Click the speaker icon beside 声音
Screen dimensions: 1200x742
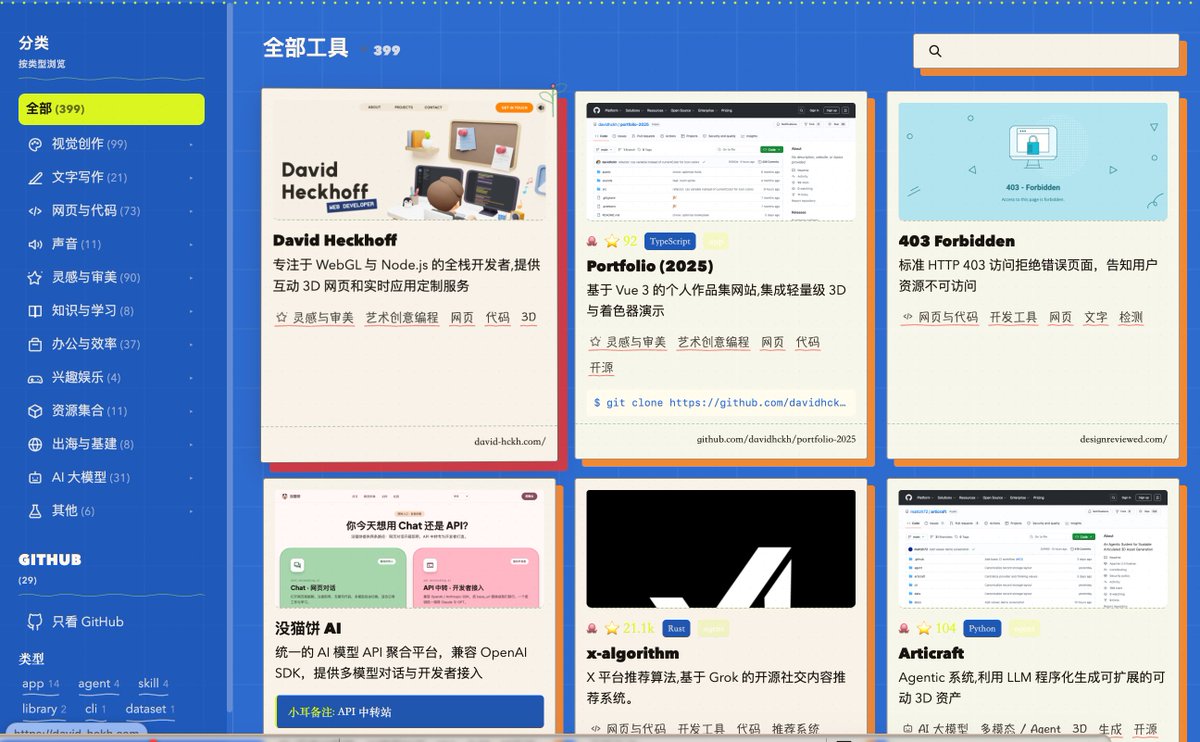35,244
